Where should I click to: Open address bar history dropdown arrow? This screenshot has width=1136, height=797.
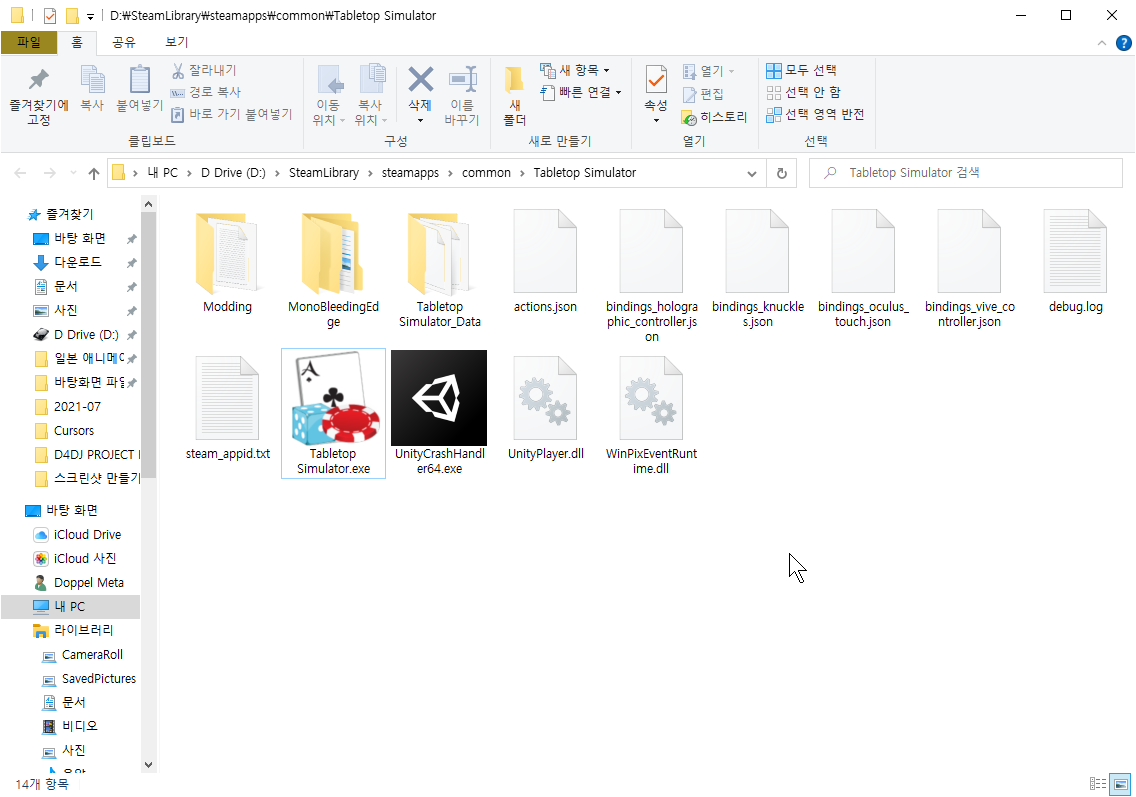tap(752, 173)
